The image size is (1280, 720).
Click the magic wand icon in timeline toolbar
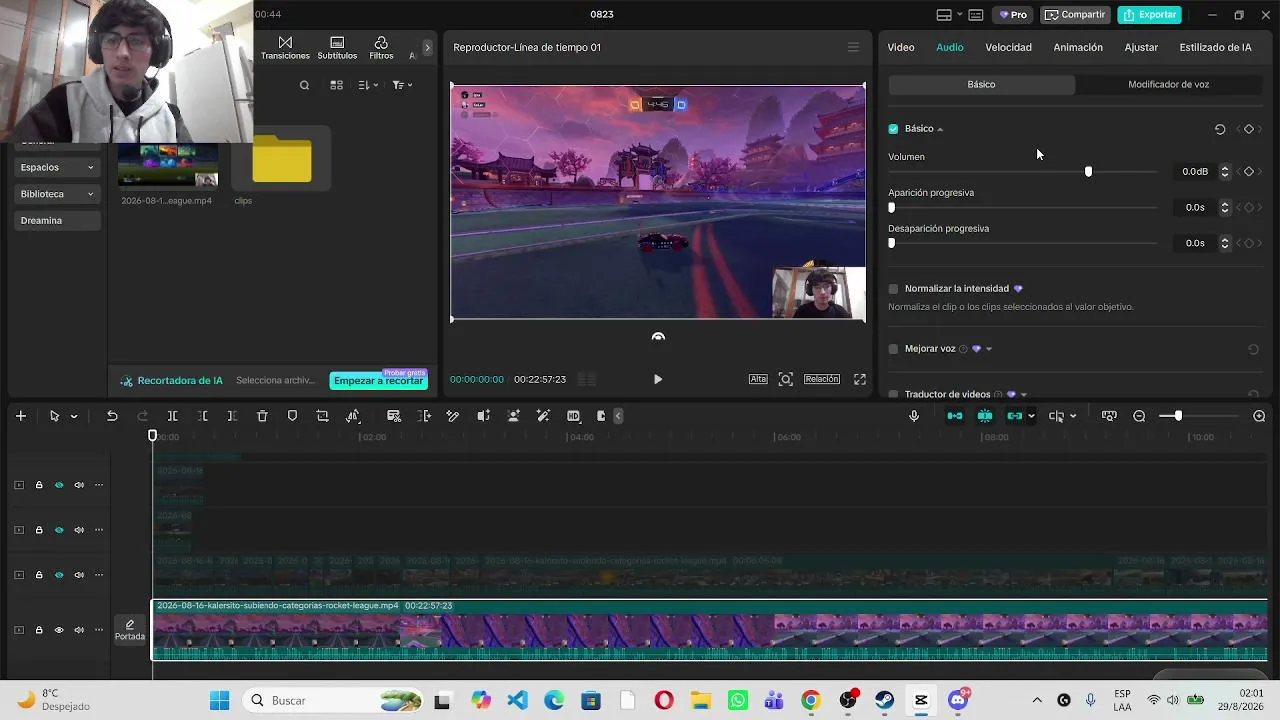tap(543, 416)
